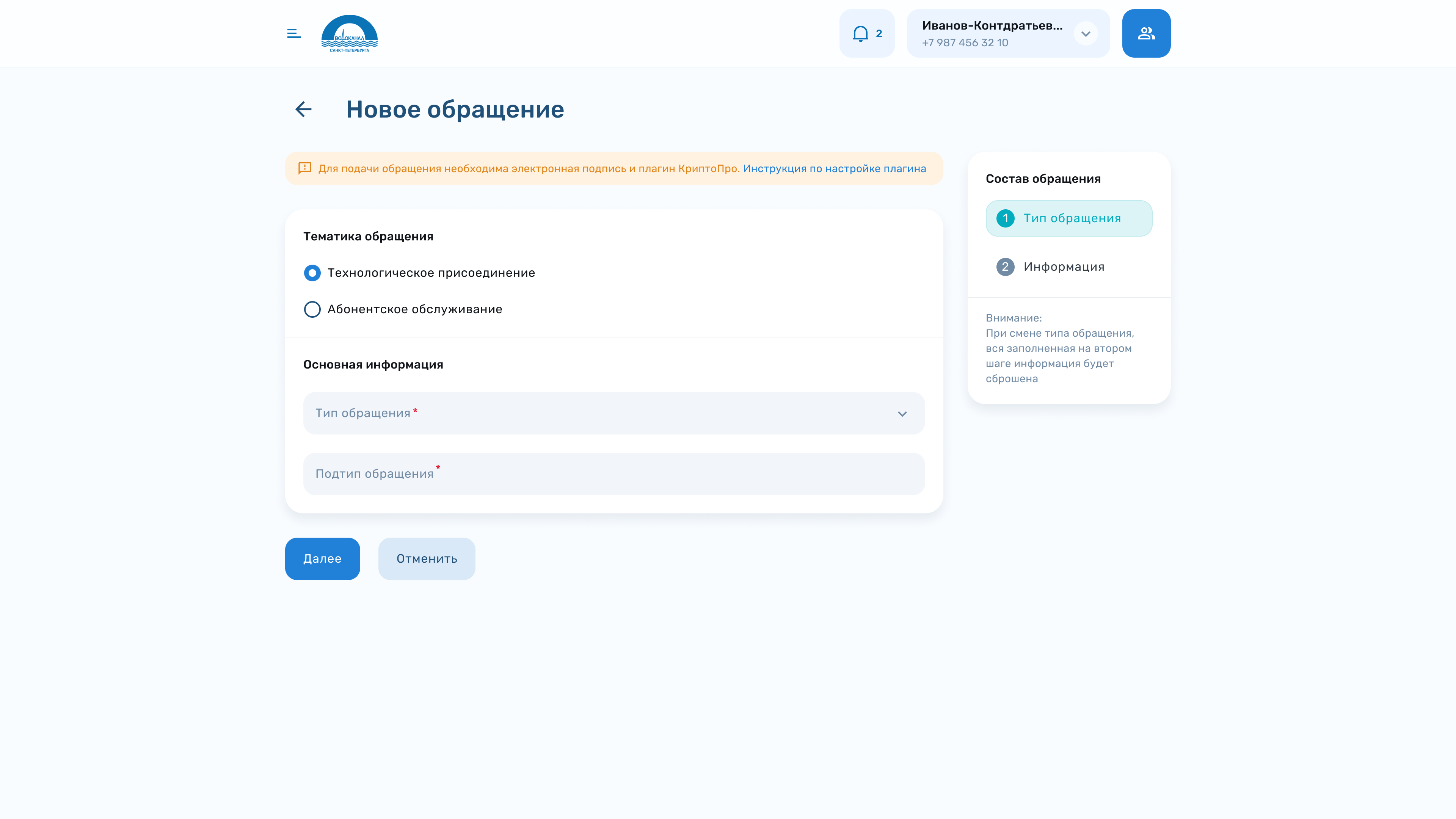1456x819 pixels.
Task: Select Технологическое присоединение radio option
Action: [x=312, y=273]
